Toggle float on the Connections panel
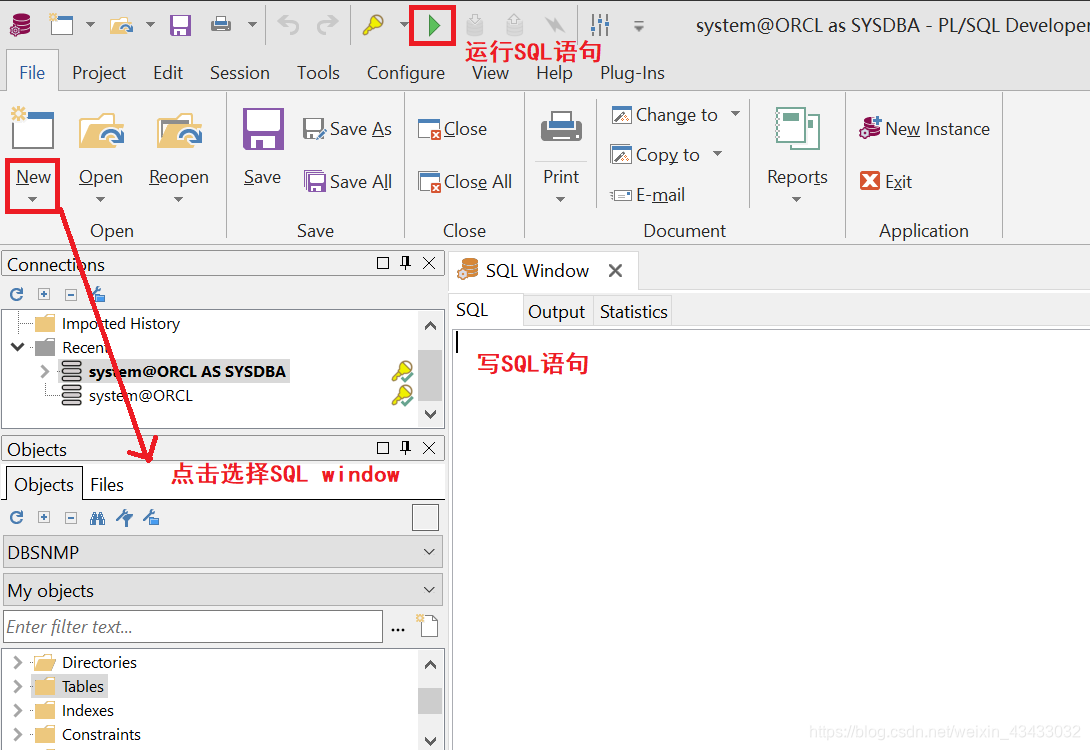The height and width of the screenshot is (750, 1090). 382,263
